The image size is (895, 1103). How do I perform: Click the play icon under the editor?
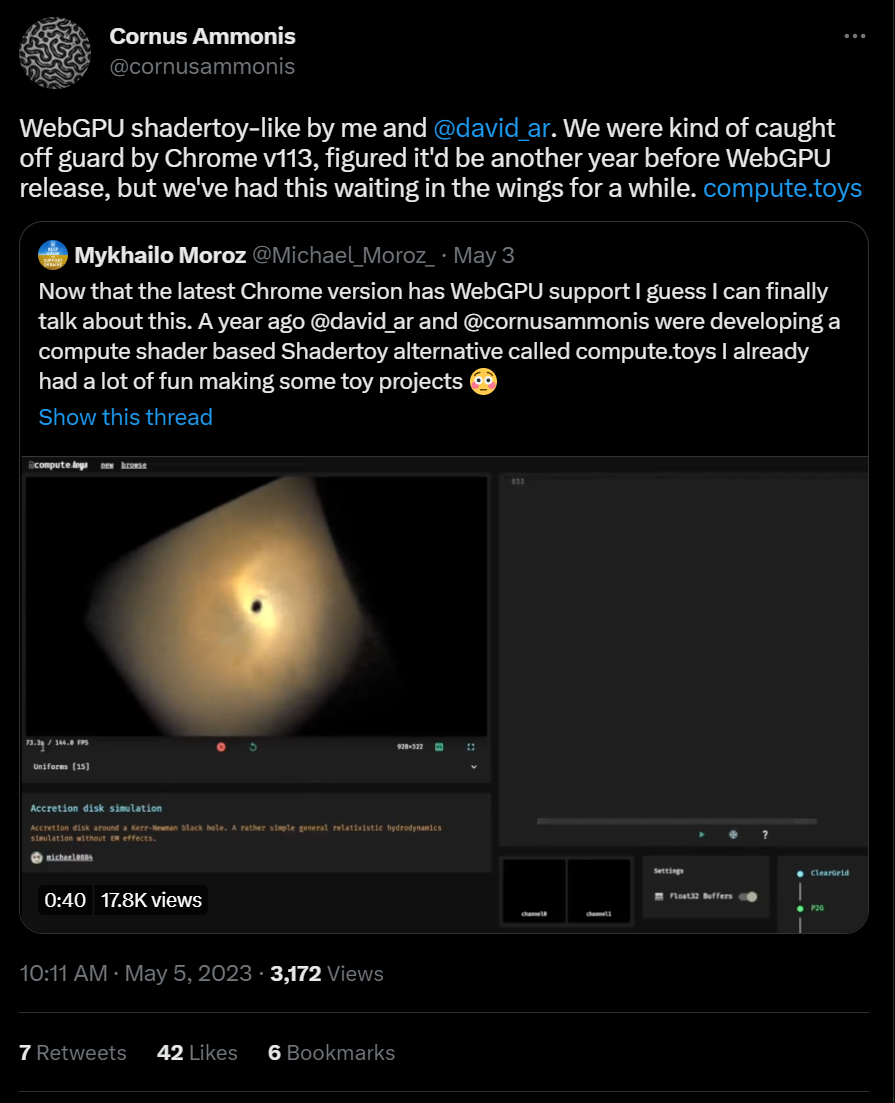pyautogui.click(x=702, y=834)
